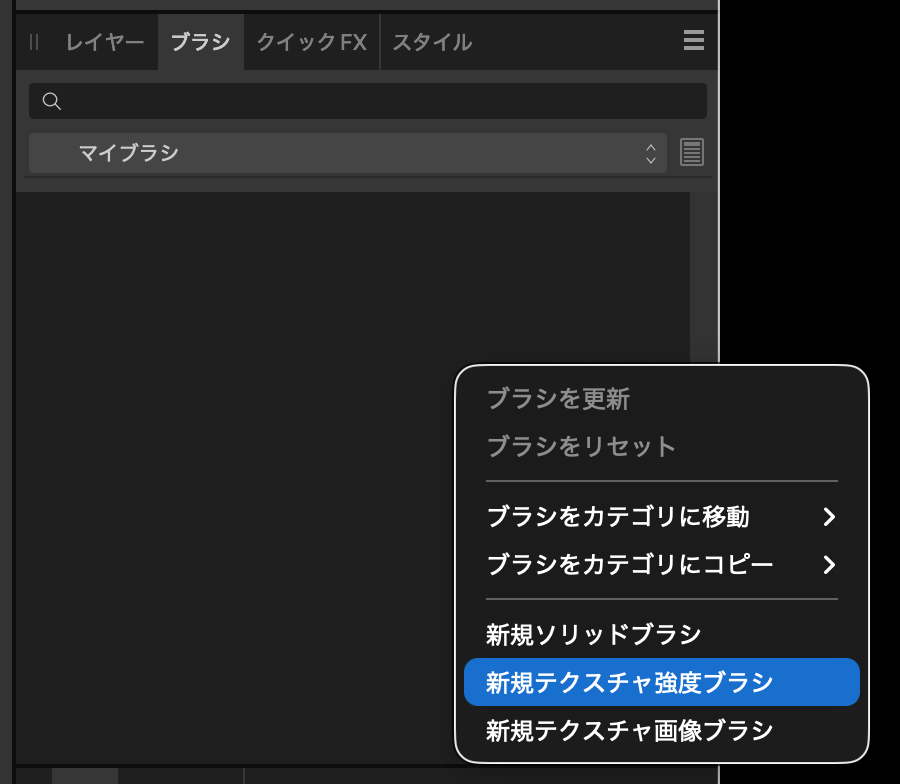The image size is (900, 784).
Task: Open the クイックFX tab
Action: (311, 41)
